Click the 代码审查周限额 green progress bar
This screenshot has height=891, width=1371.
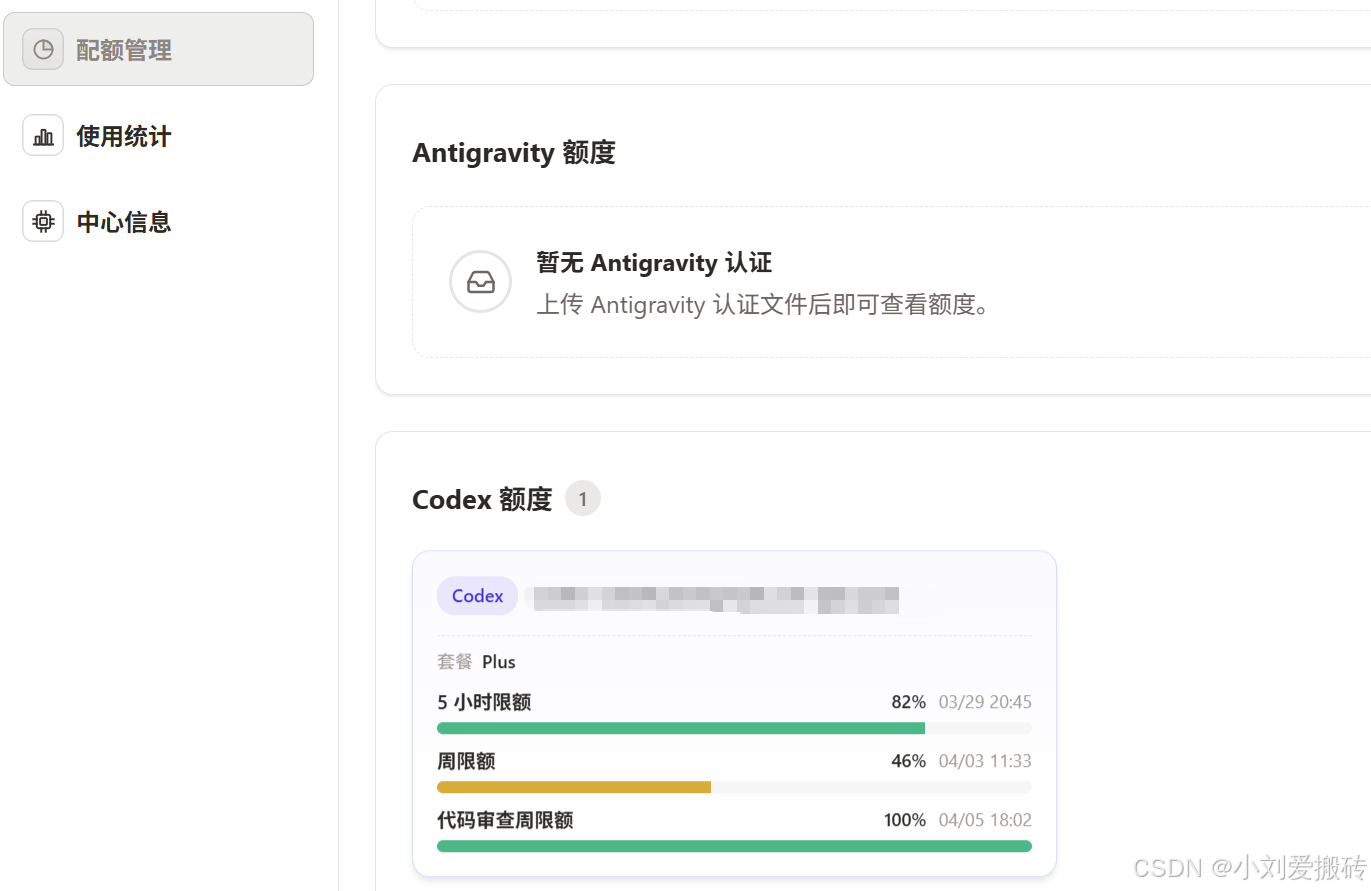[x=733, y=846]
